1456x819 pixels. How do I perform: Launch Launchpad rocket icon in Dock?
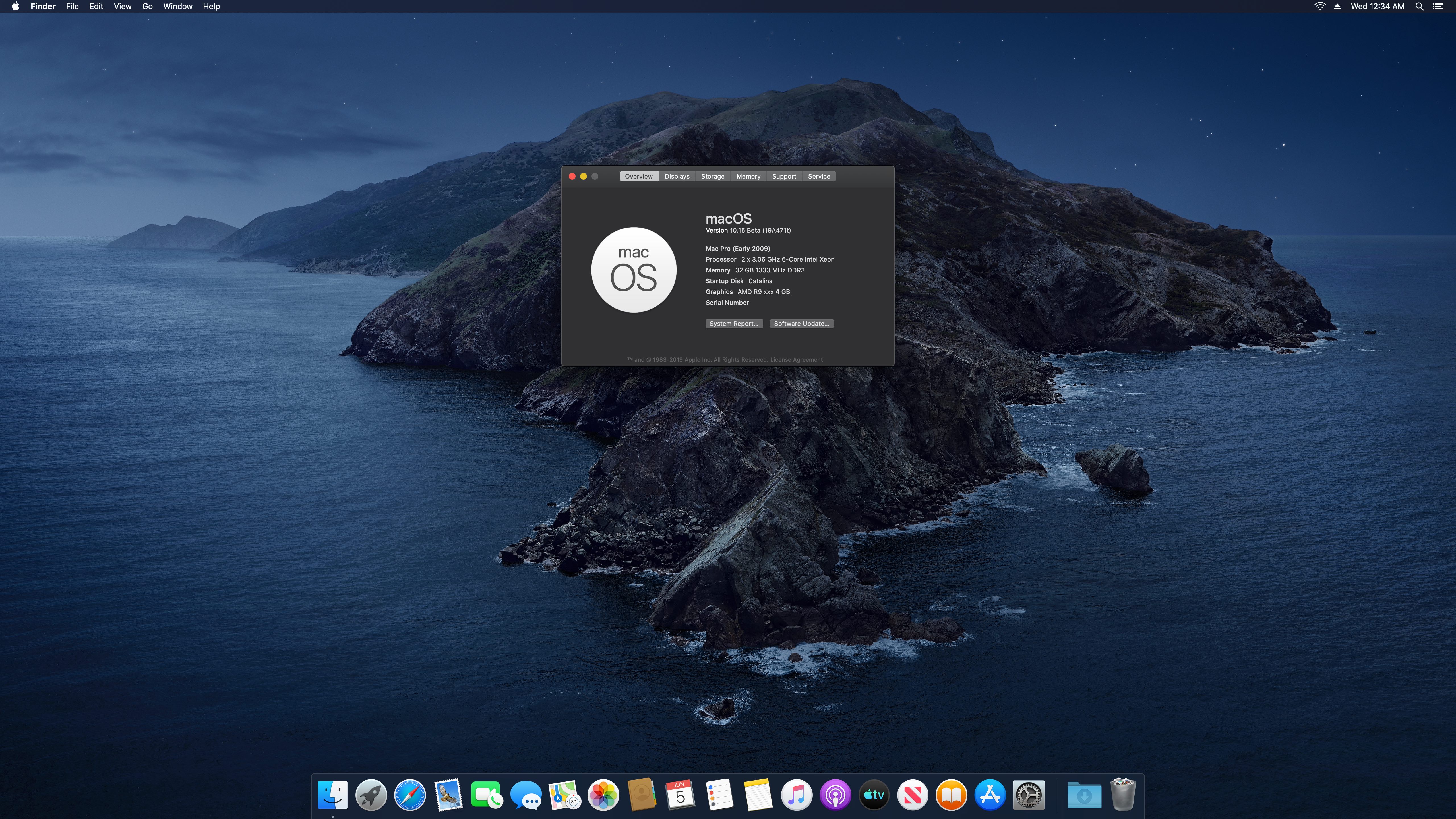(371, 795)
